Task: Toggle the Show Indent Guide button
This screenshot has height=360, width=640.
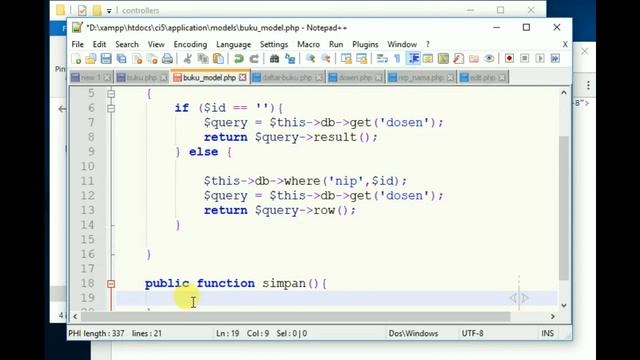Action: pyautogui.click(x=413, y=59)
